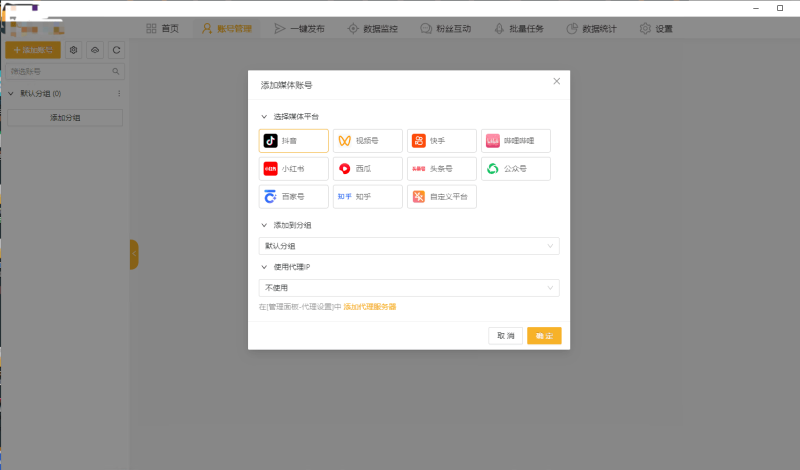This screenshot has height=470, width=800.
Task: Select the 哔哩哔哩 platform card
Action: coord(515,141)
